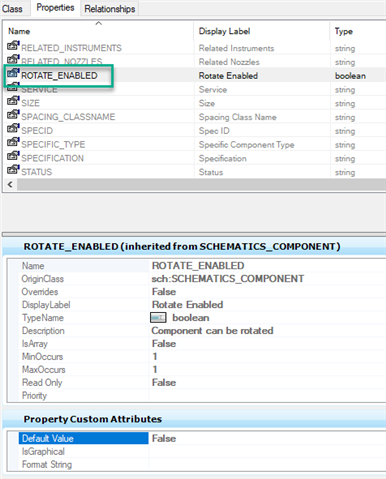This screenshot has width=386, height=479.
Task: Click the SPECID property icon
Action: click(13, 128)
